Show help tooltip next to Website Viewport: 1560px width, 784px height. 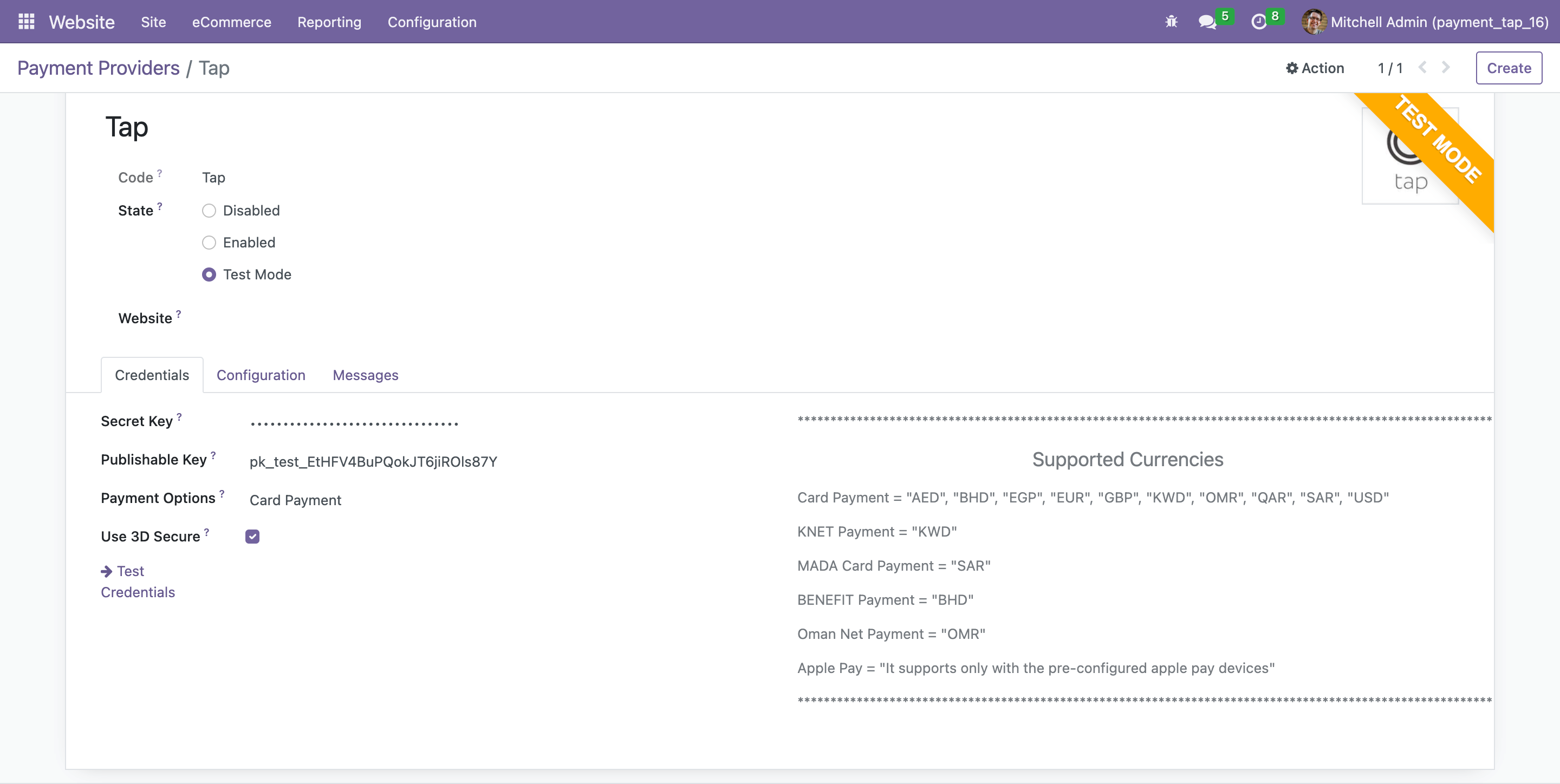[179, 313]
